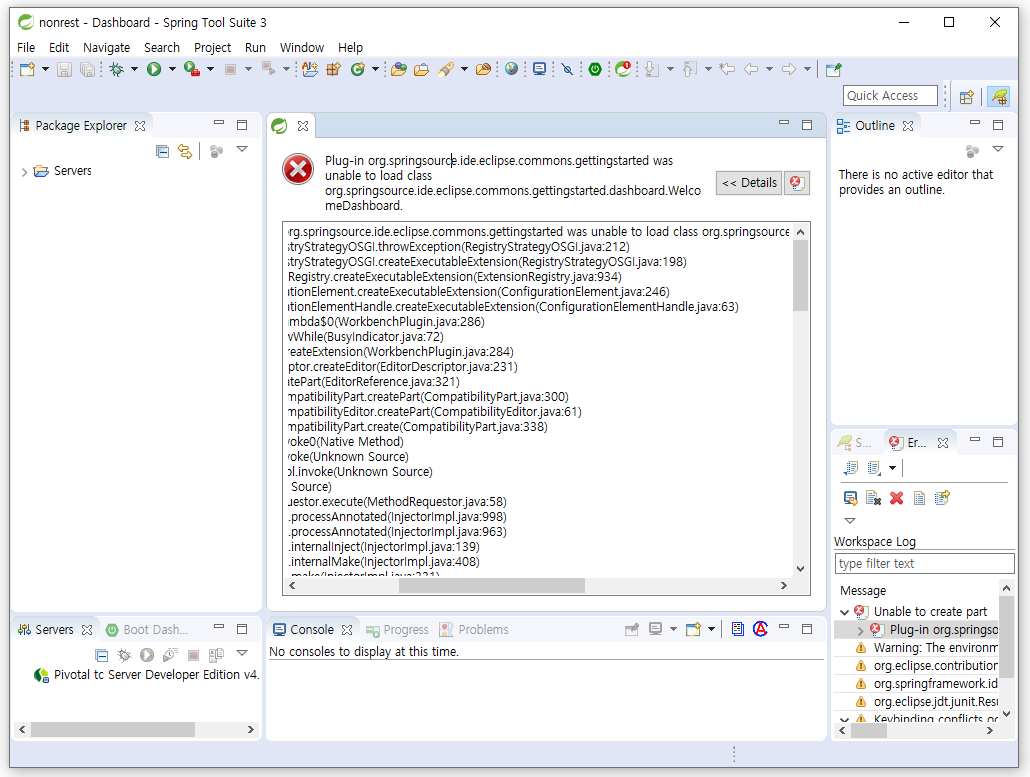The width and height of the screenshot is (1030, 777).
Task: Click the Spring leaf icon with red badge
Action: click(623, 69)
